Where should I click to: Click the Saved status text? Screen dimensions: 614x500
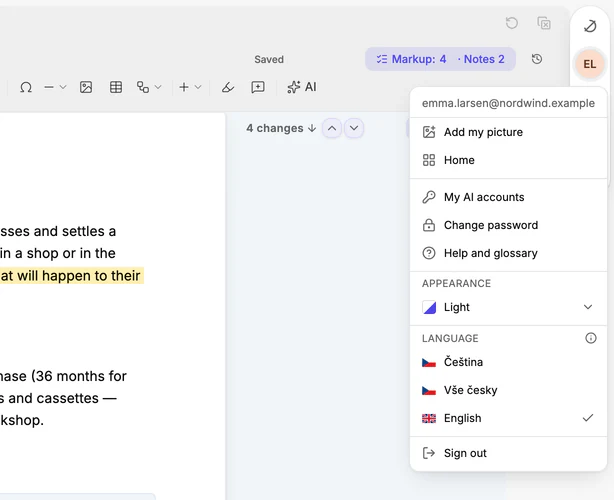tap(269, 60)
